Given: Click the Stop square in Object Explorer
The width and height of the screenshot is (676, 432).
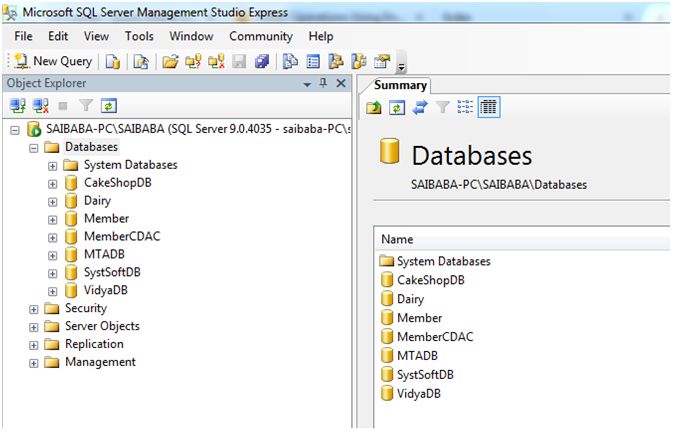Looking at the screenshot, I should click(63, 106).
